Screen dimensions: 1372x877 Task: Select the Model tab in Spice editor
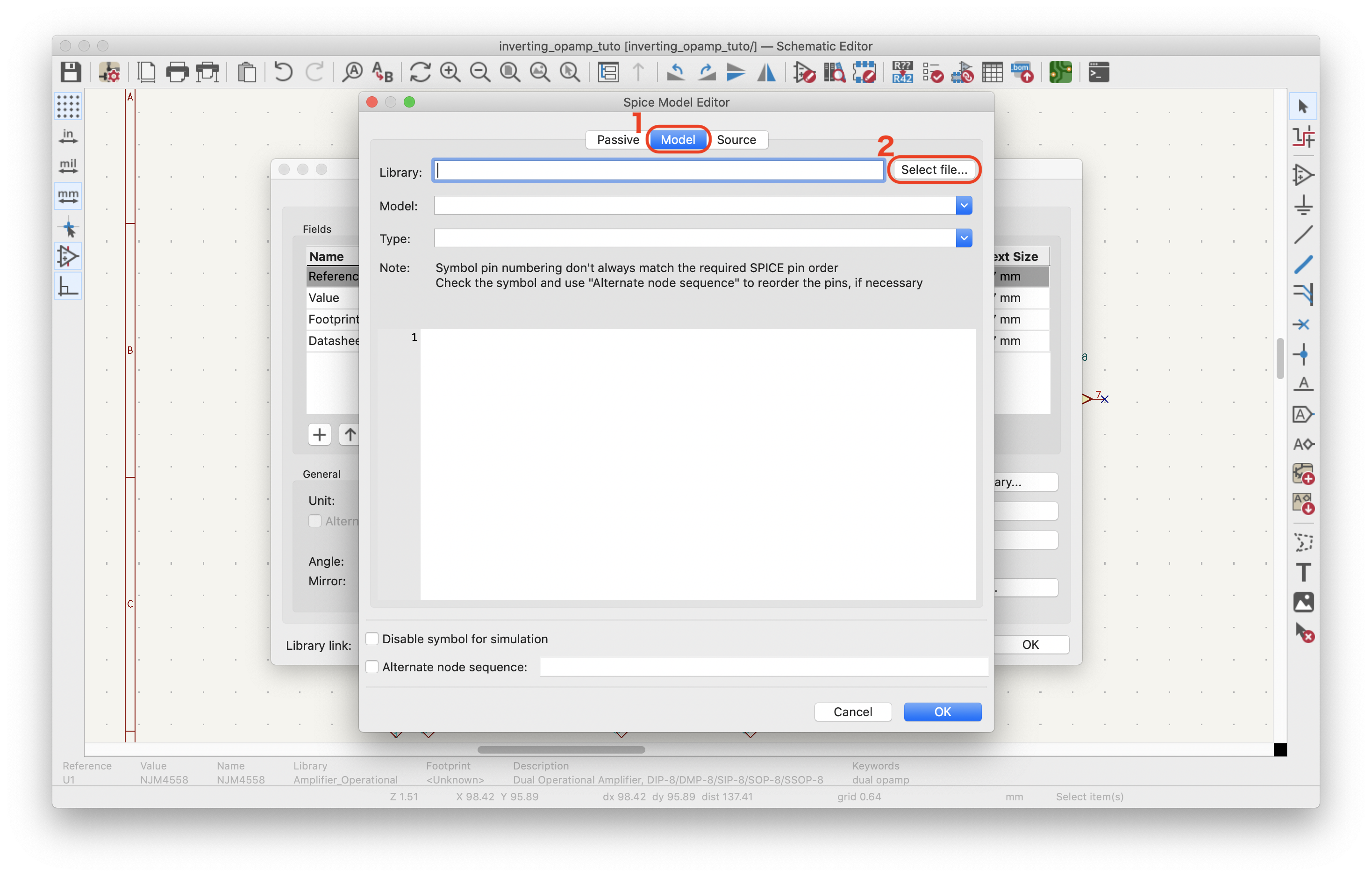[677, 138]
